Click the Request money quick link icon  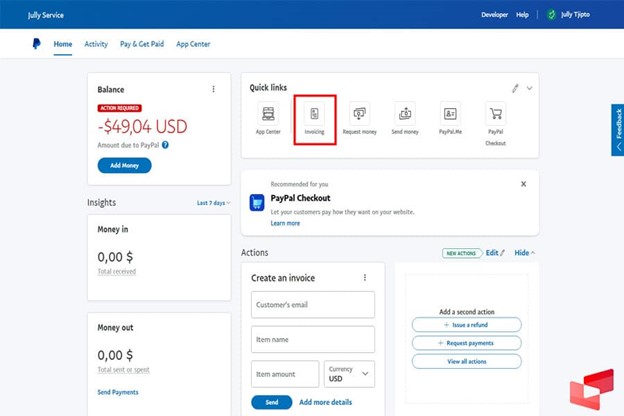pos(359,114)
